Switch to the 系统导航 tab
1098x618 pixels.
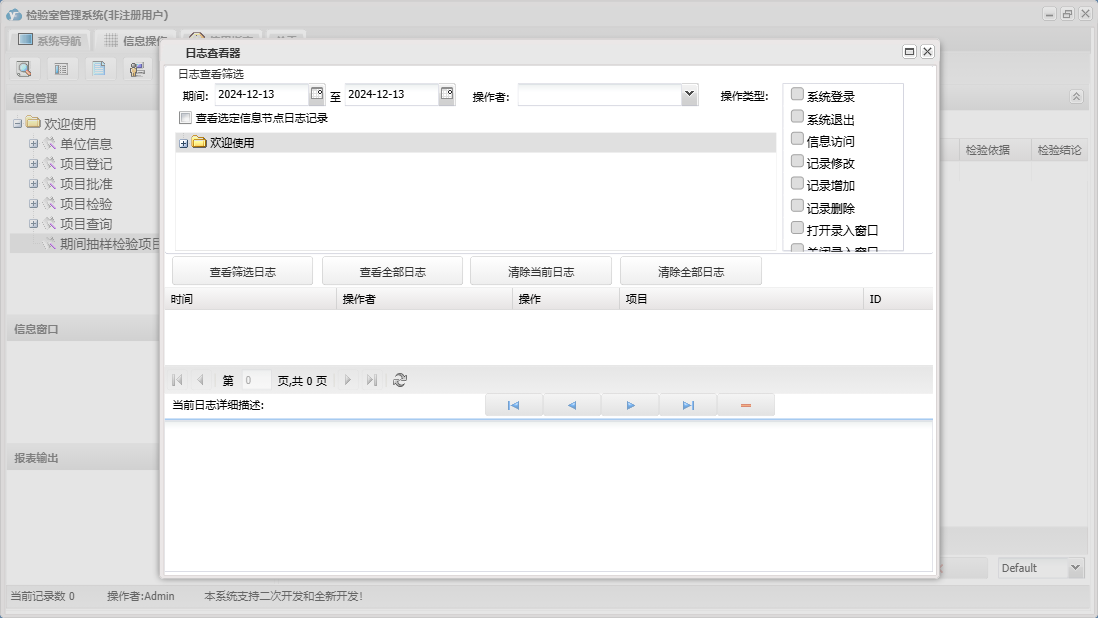50,41
